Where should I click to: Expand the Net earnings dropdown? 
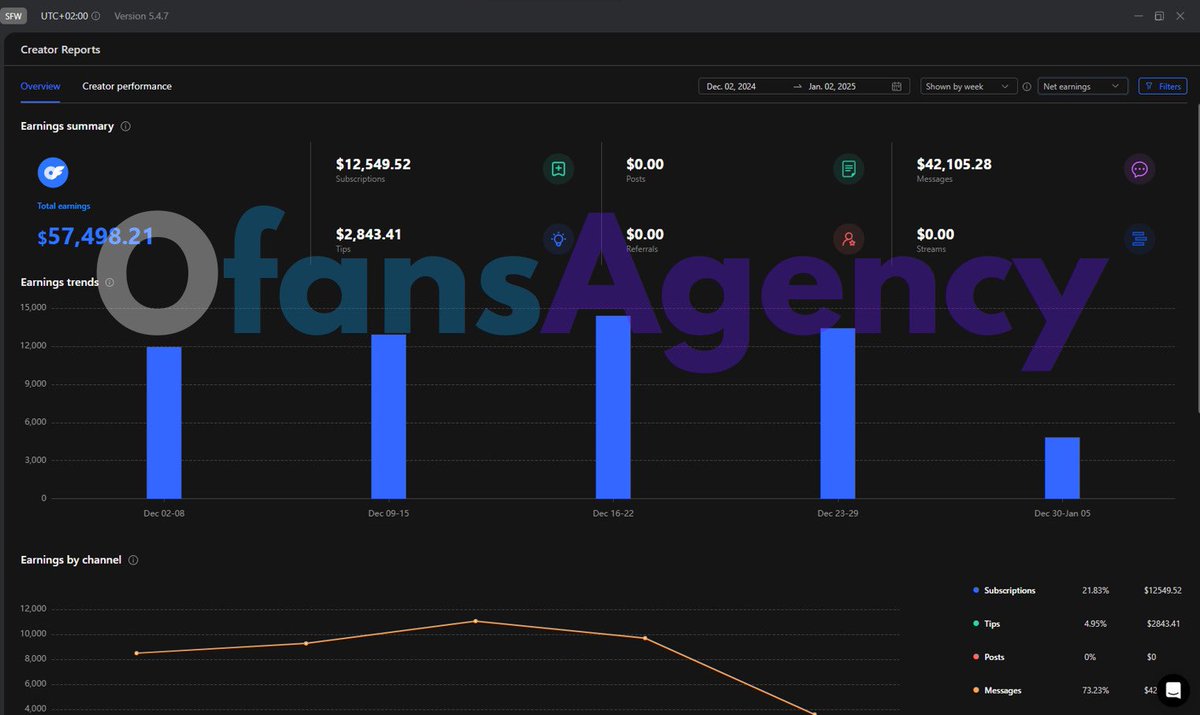(1083, 87)
